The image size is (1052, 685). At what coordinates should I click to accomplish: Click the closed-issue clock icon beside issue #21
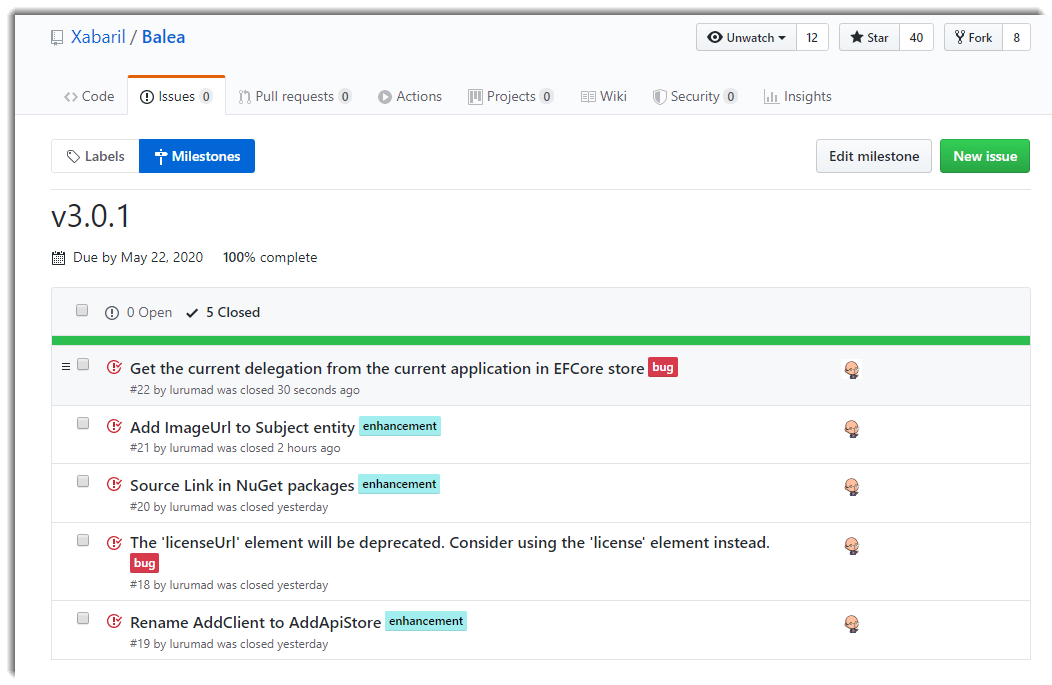pos(113,424)
